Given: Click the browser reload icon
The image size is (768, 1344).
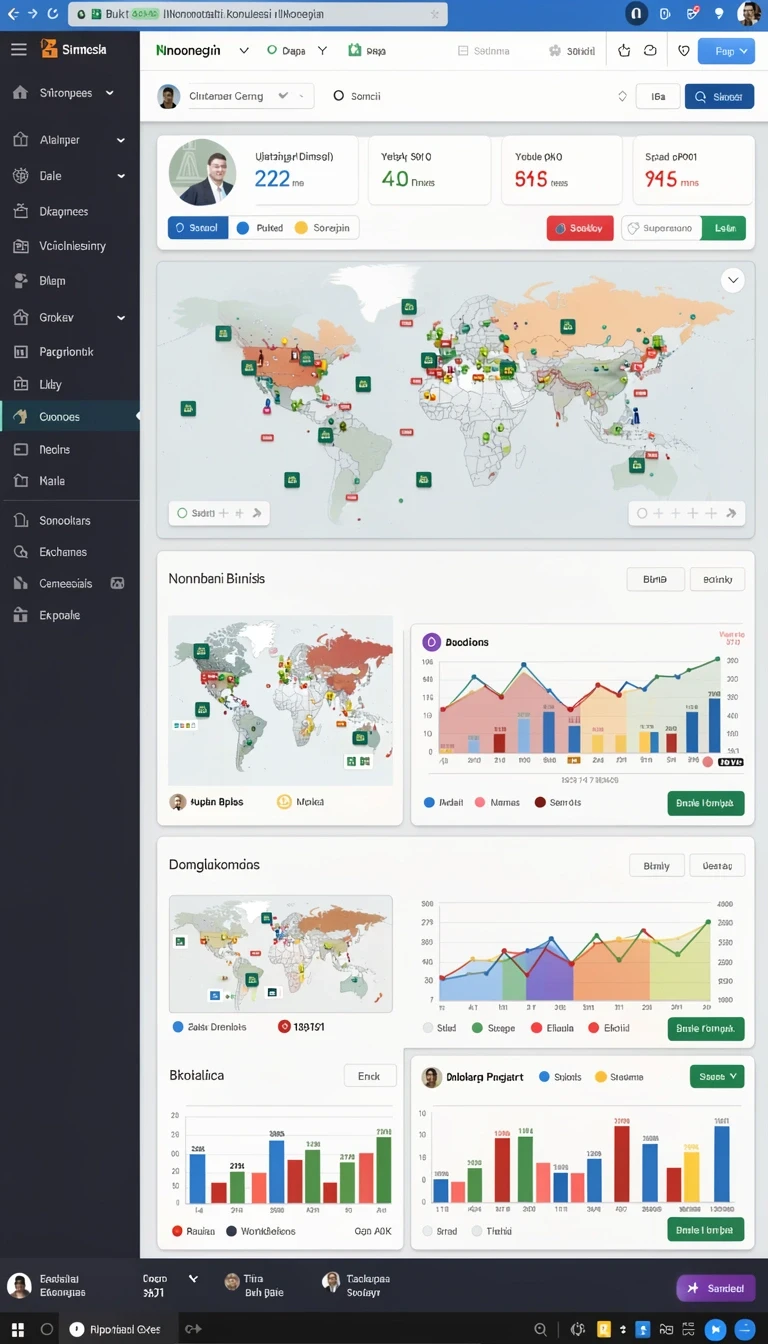Looking at the screenshot, I should [x=53, y=14].
